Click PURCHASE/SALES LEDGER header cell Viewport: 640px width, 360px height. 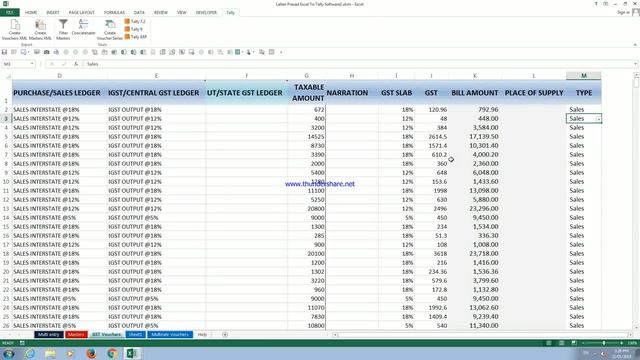pos(60,93)
